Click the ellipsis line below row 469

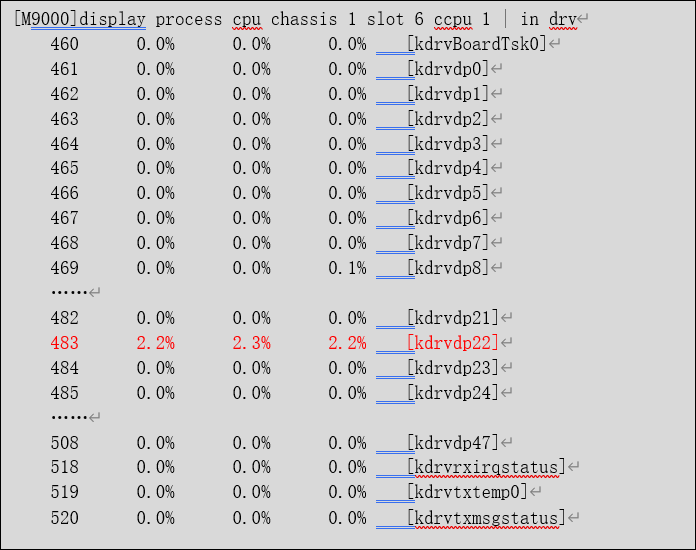coord(69,292)
